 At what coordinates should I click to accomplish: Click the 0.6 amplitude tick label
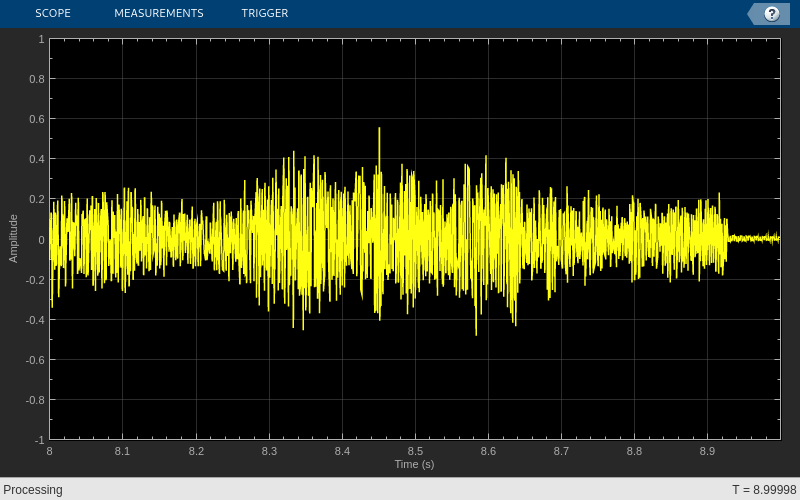coord(36,119)
